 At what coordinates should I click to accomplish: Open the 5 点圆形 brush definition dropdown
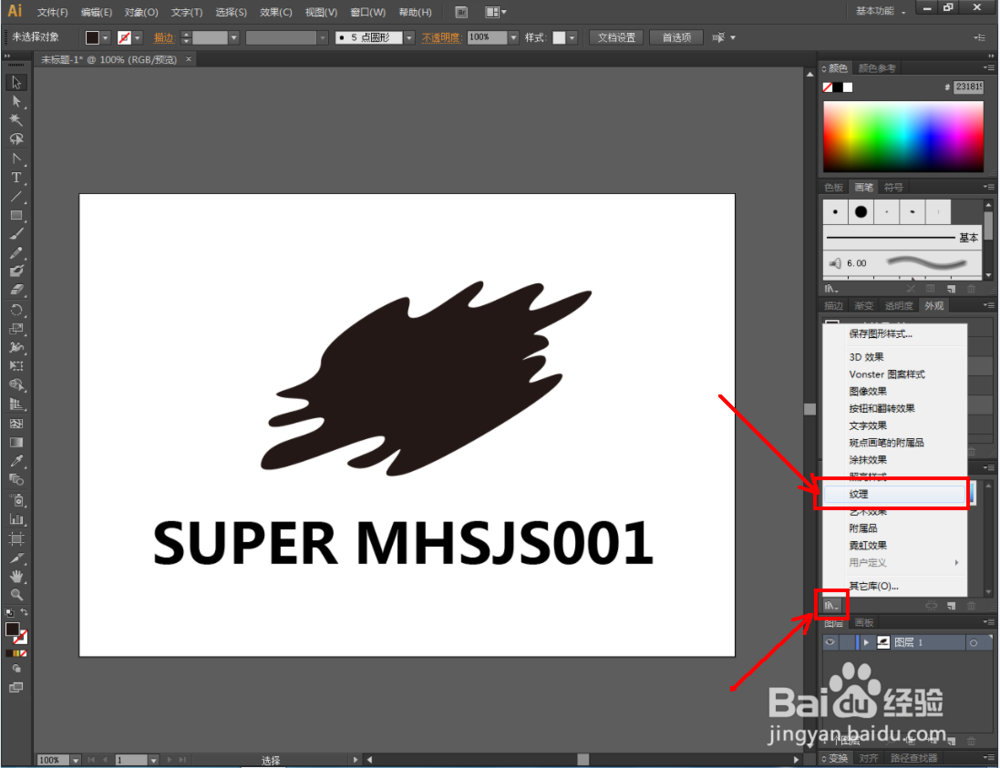409,38
